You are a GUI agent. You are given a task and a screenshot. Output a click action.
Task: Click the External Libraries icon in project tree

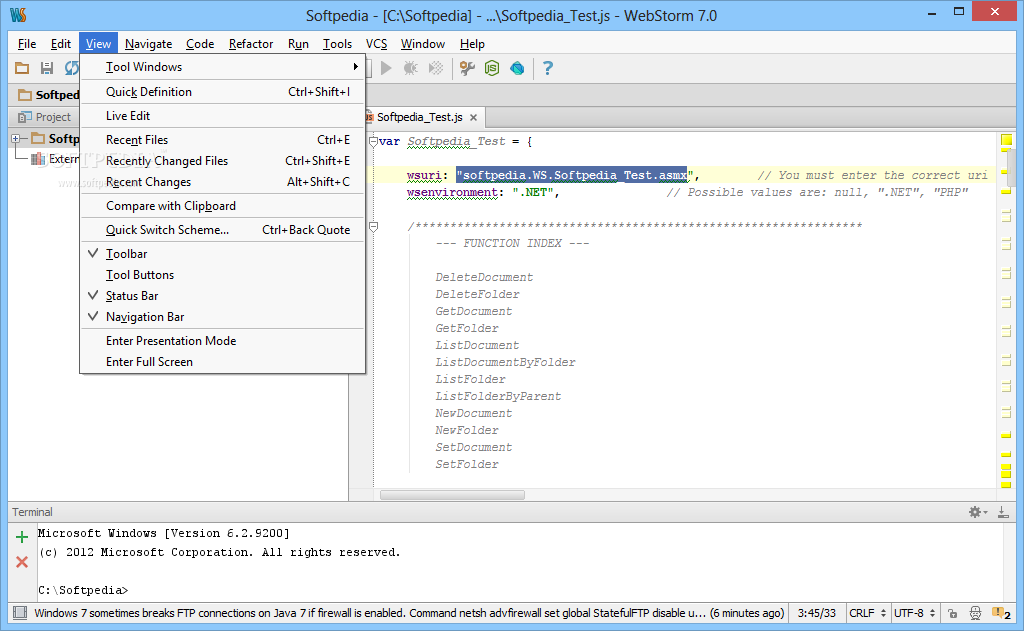(x=38, y=159)
